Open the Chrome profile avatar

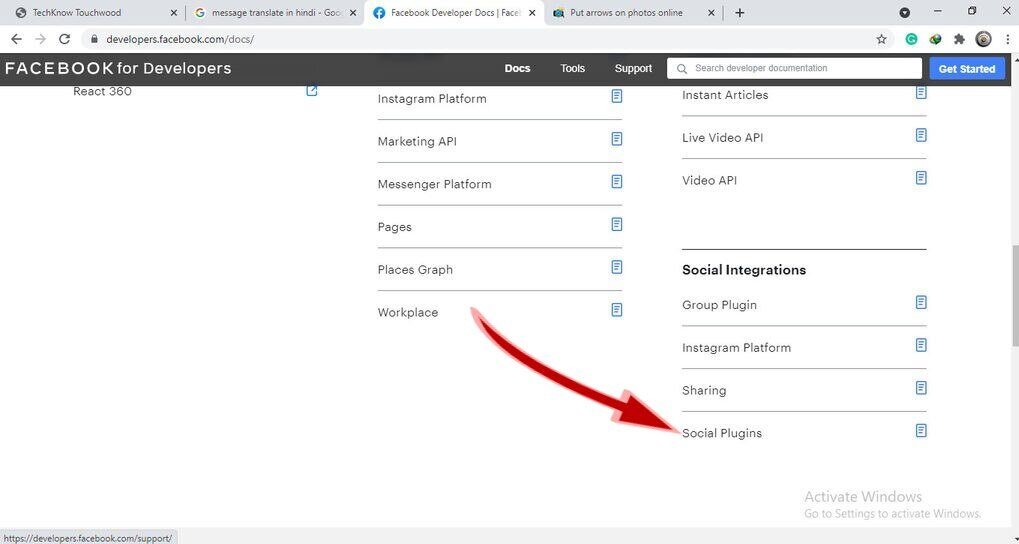click(983, 39)
